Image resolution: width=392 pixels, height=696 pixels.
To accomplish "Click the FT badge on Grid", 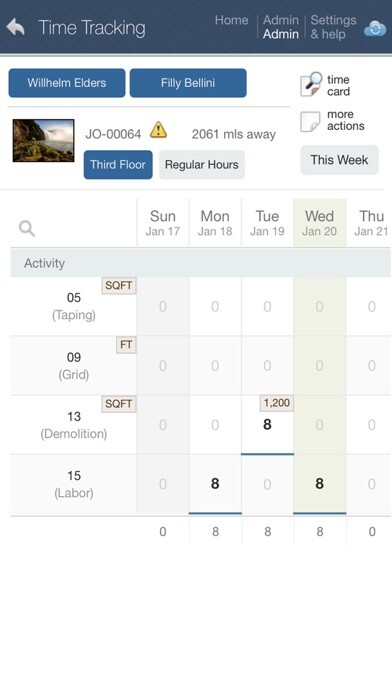I will click(x=126, y=345).
